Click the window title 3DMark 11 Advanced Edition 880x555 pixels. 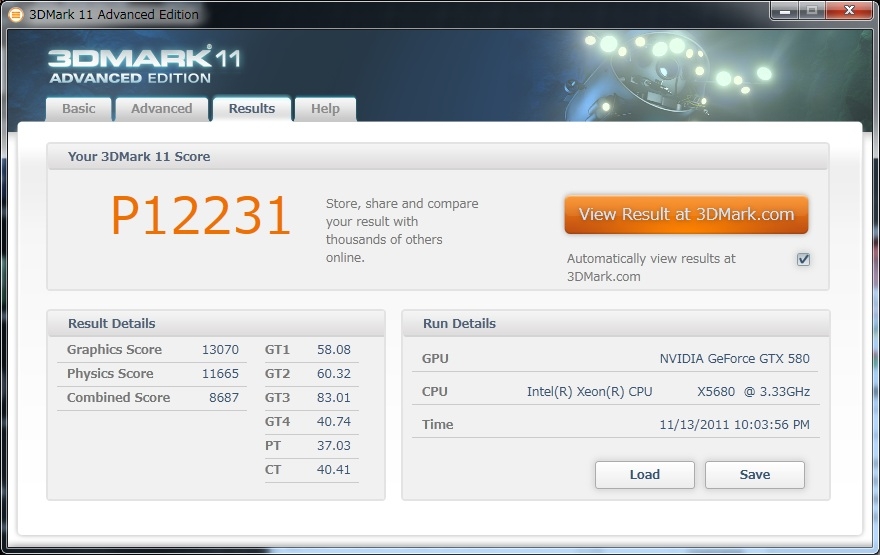click(114, 15)
